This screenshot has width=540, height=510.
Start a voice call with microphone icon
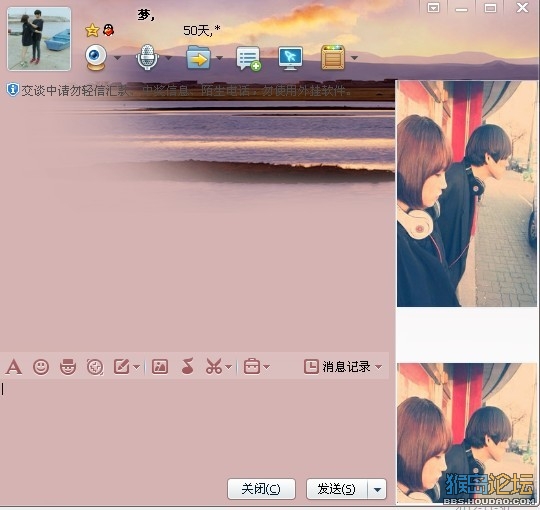tap(147, 58)
